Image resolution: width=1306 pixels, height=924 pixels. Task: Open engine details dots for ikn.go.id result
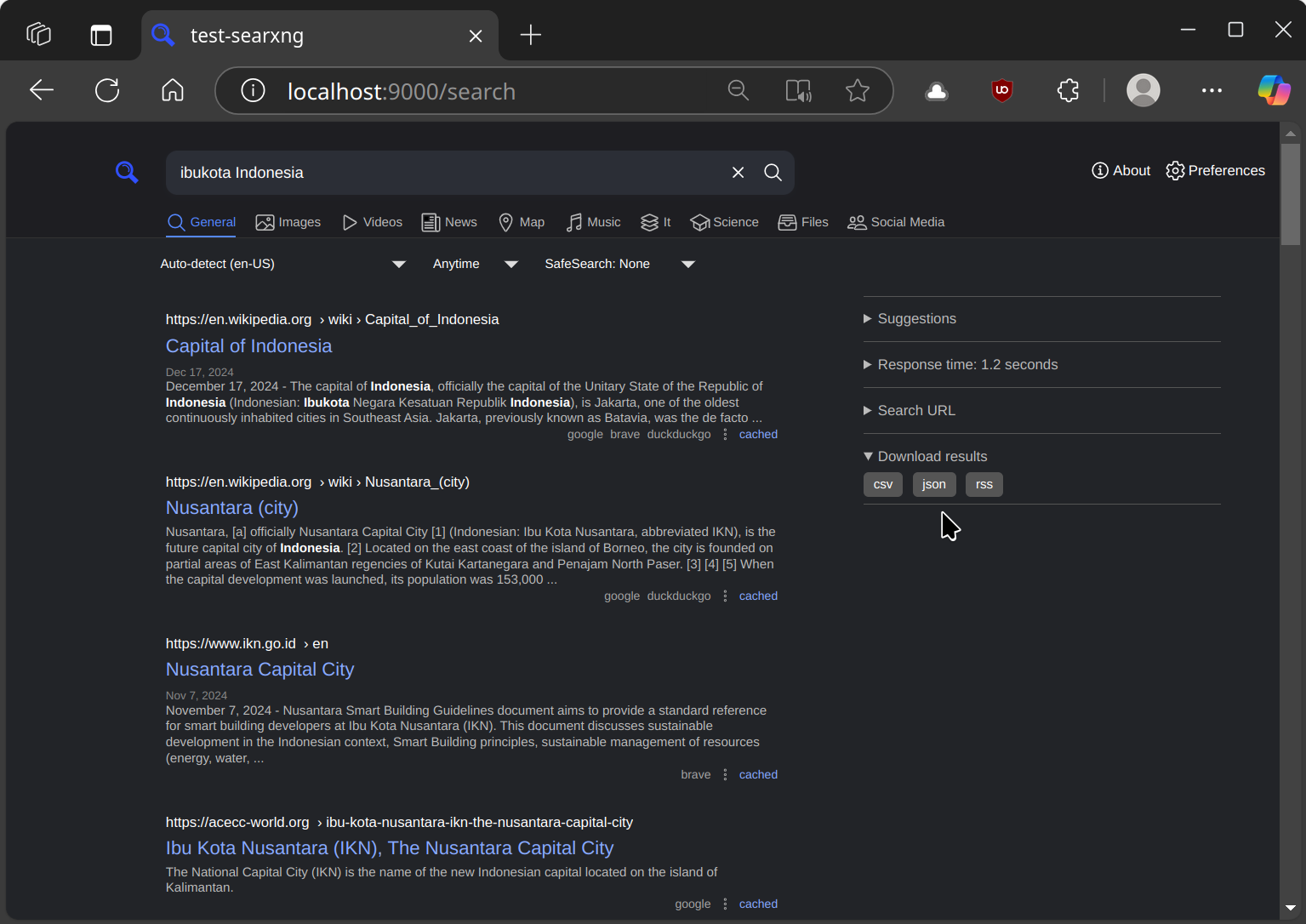[x=725, y=775]
